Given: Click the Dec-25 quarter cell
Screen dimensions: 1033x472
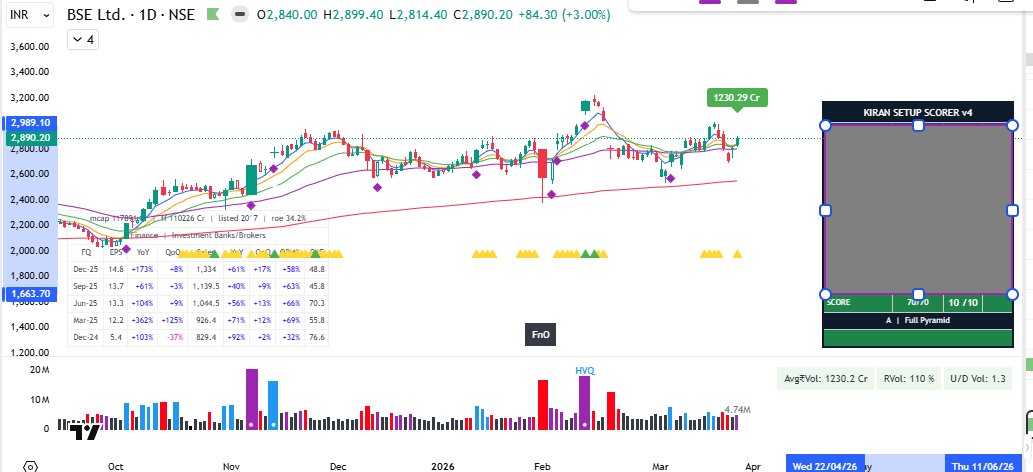Looking at the screenshot, I should (x=86, y=269).
